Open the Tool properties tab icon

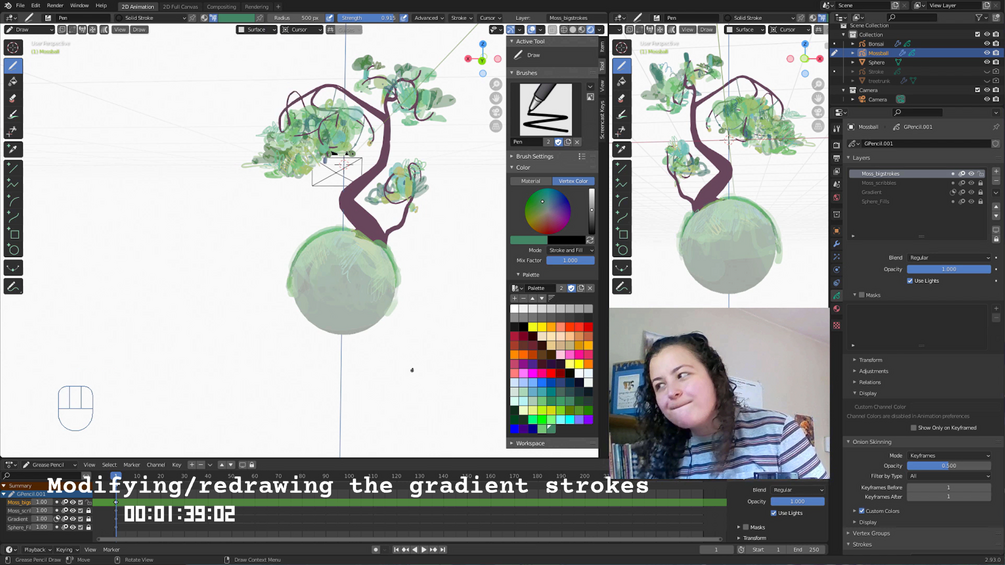pyautogui.click(x=836, y=129)
